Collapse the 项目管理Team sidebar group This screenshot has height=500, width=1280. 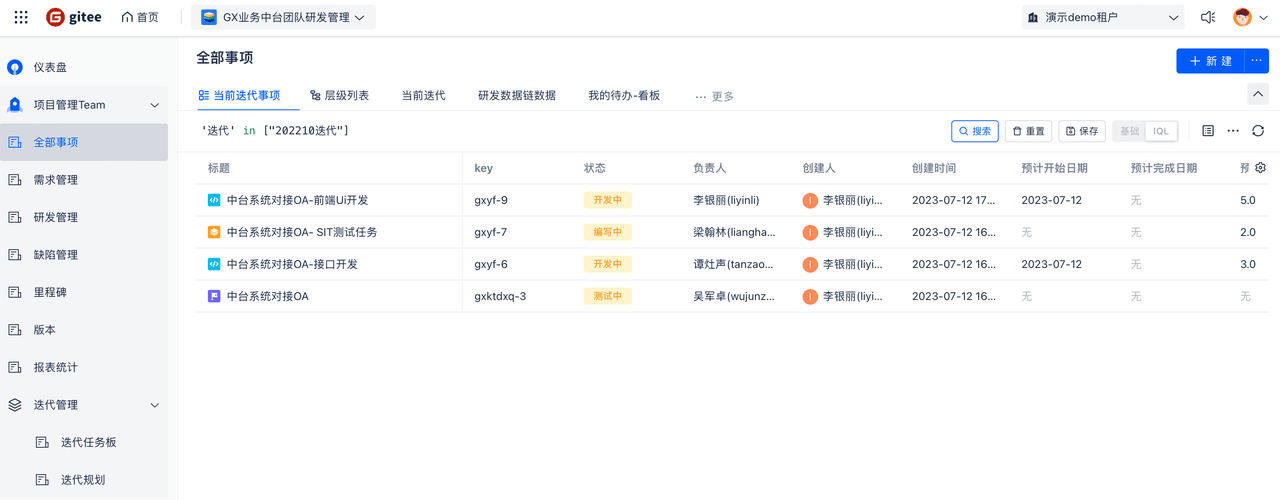point(154,105)
